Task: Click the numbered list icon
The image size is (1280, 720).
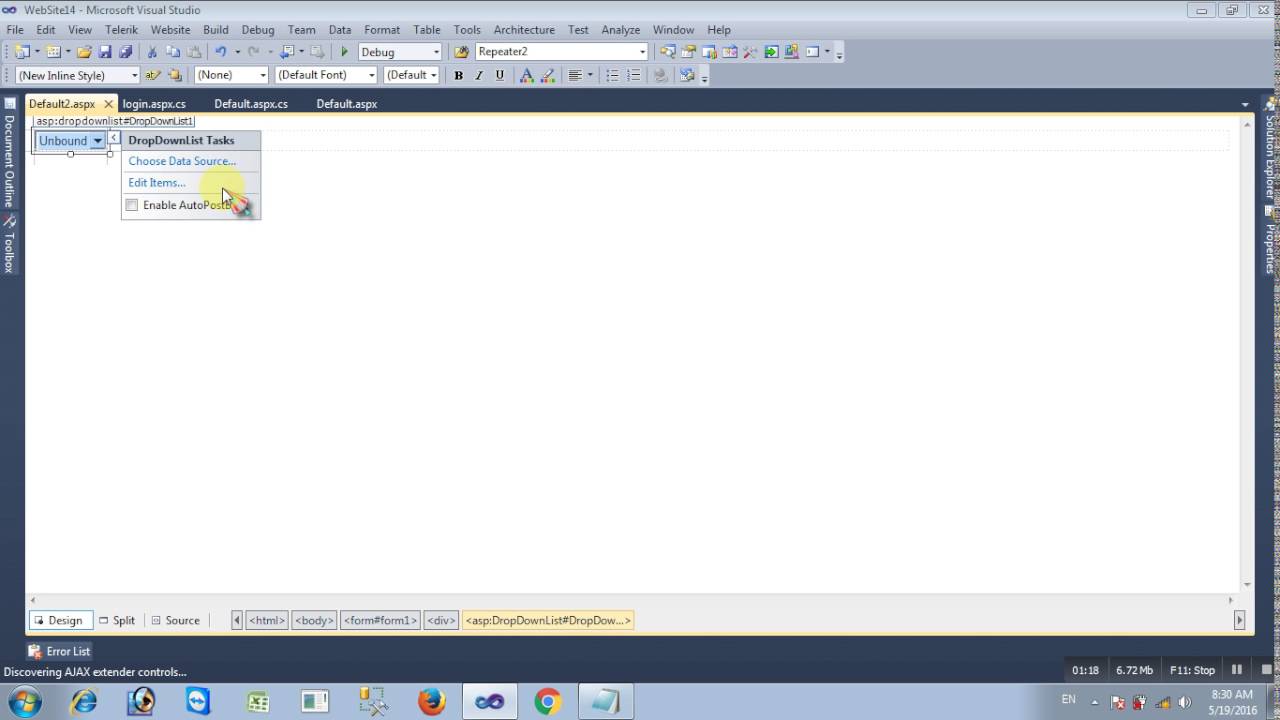Action: 633,75
